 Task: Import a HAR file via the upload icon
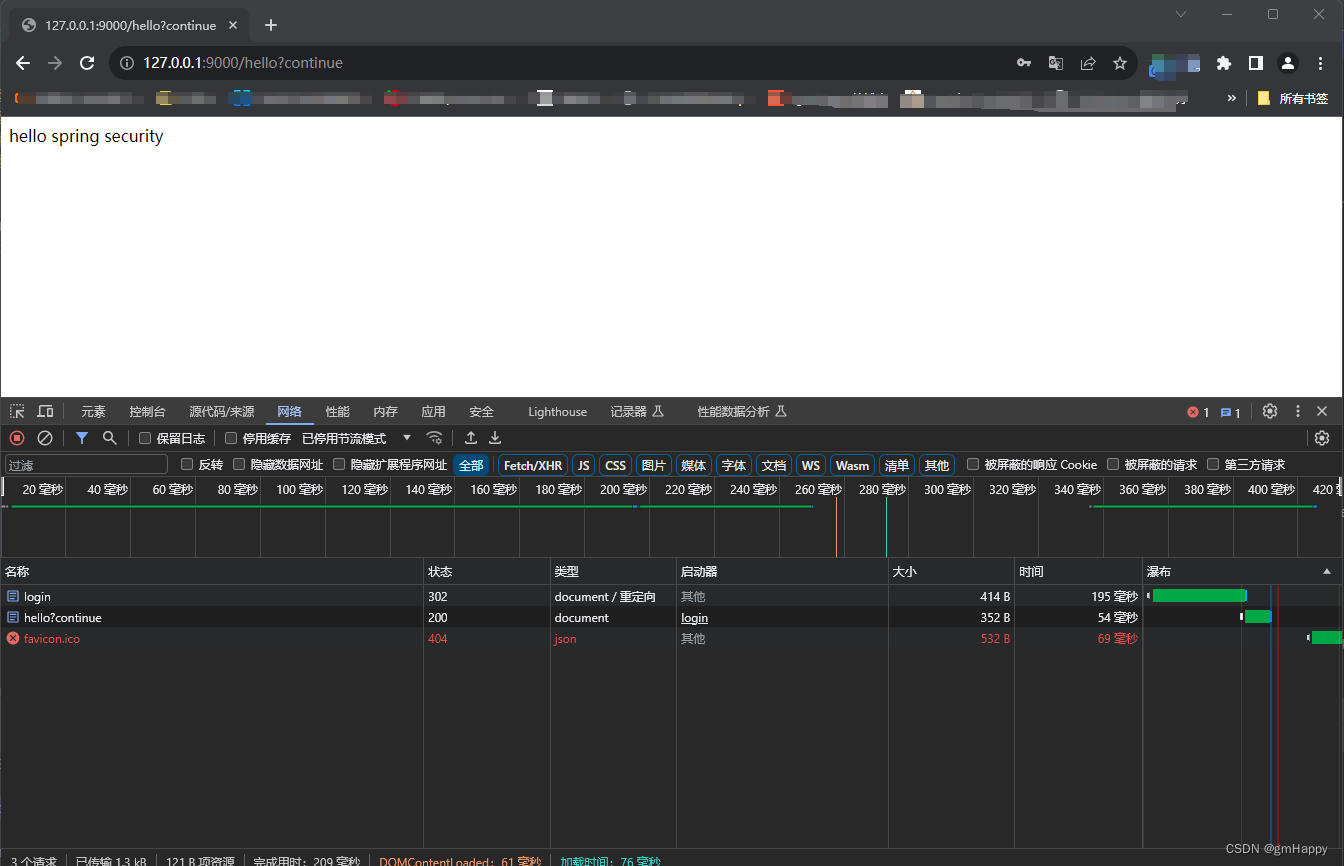[471, 438]
